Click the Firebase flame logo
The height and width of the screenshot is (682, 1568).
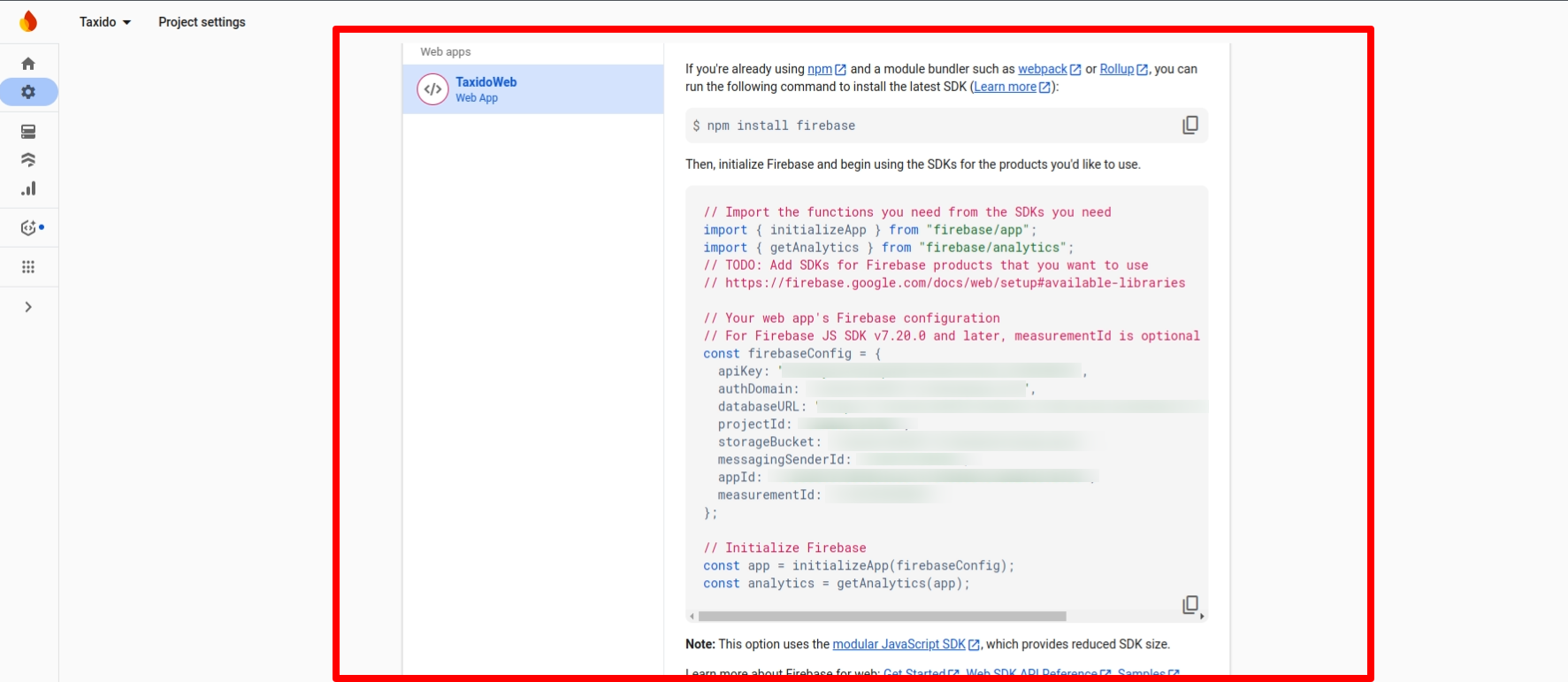point(28,21)
